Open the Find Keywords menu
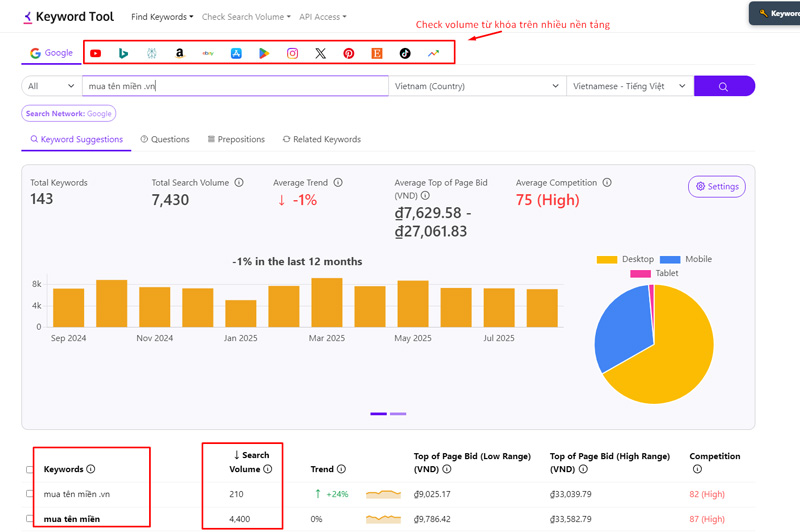 (162, 17)
